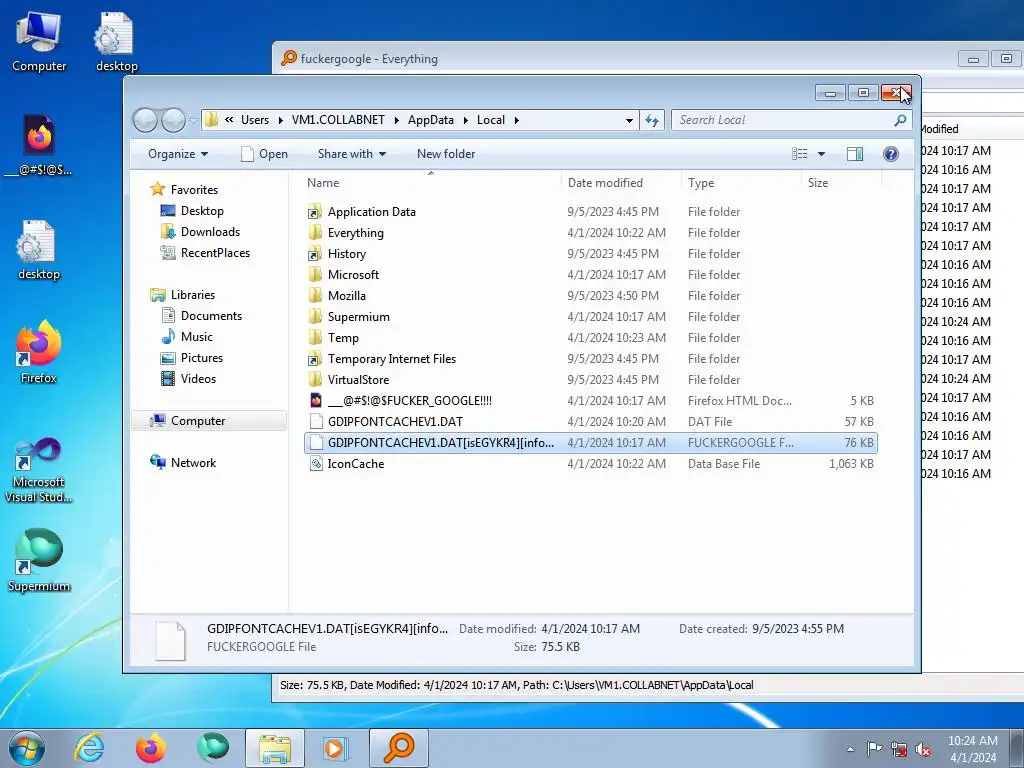Select the Firefox HTML file icon on desktop

click(x=39, y=146)
